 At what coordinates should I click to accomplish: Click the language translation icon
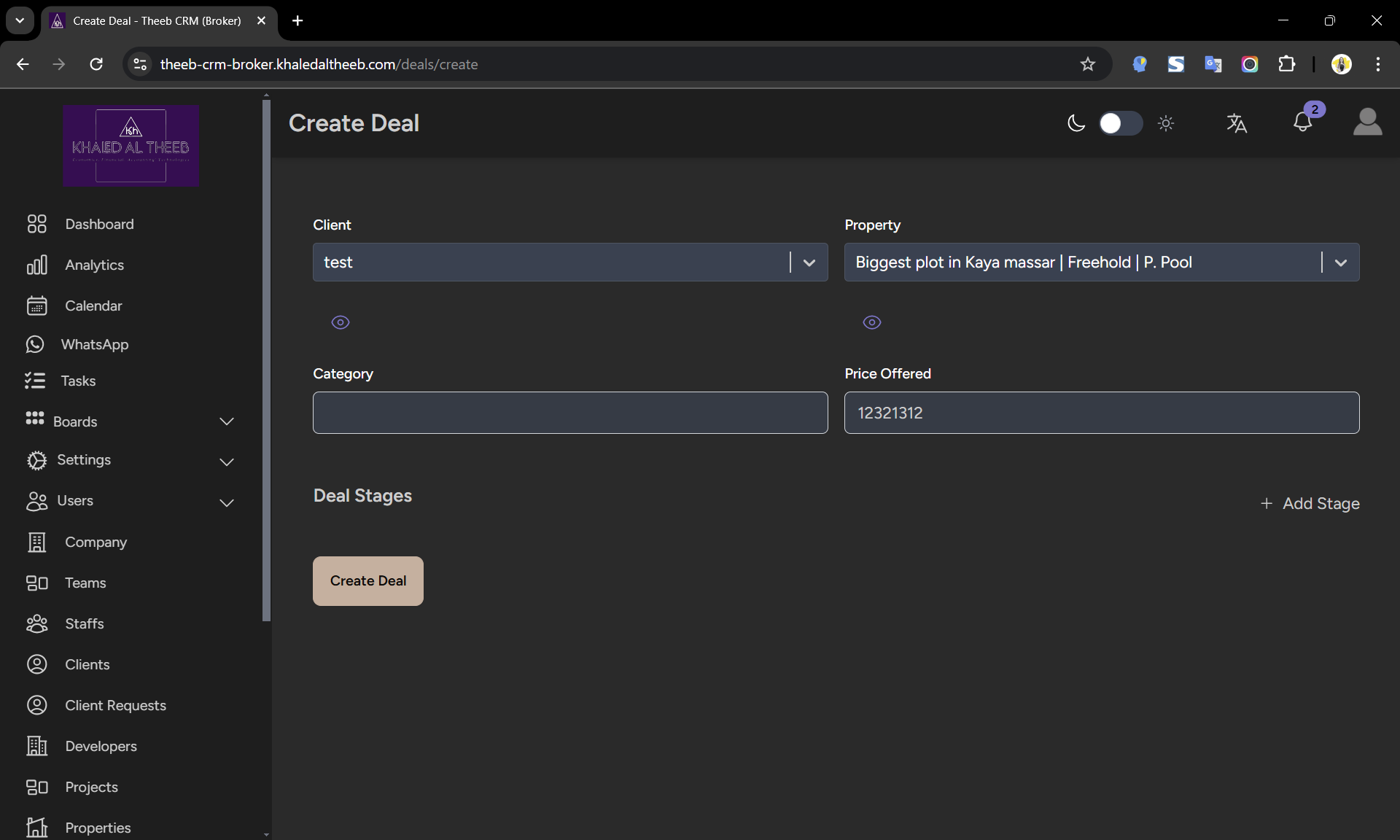1237,123
